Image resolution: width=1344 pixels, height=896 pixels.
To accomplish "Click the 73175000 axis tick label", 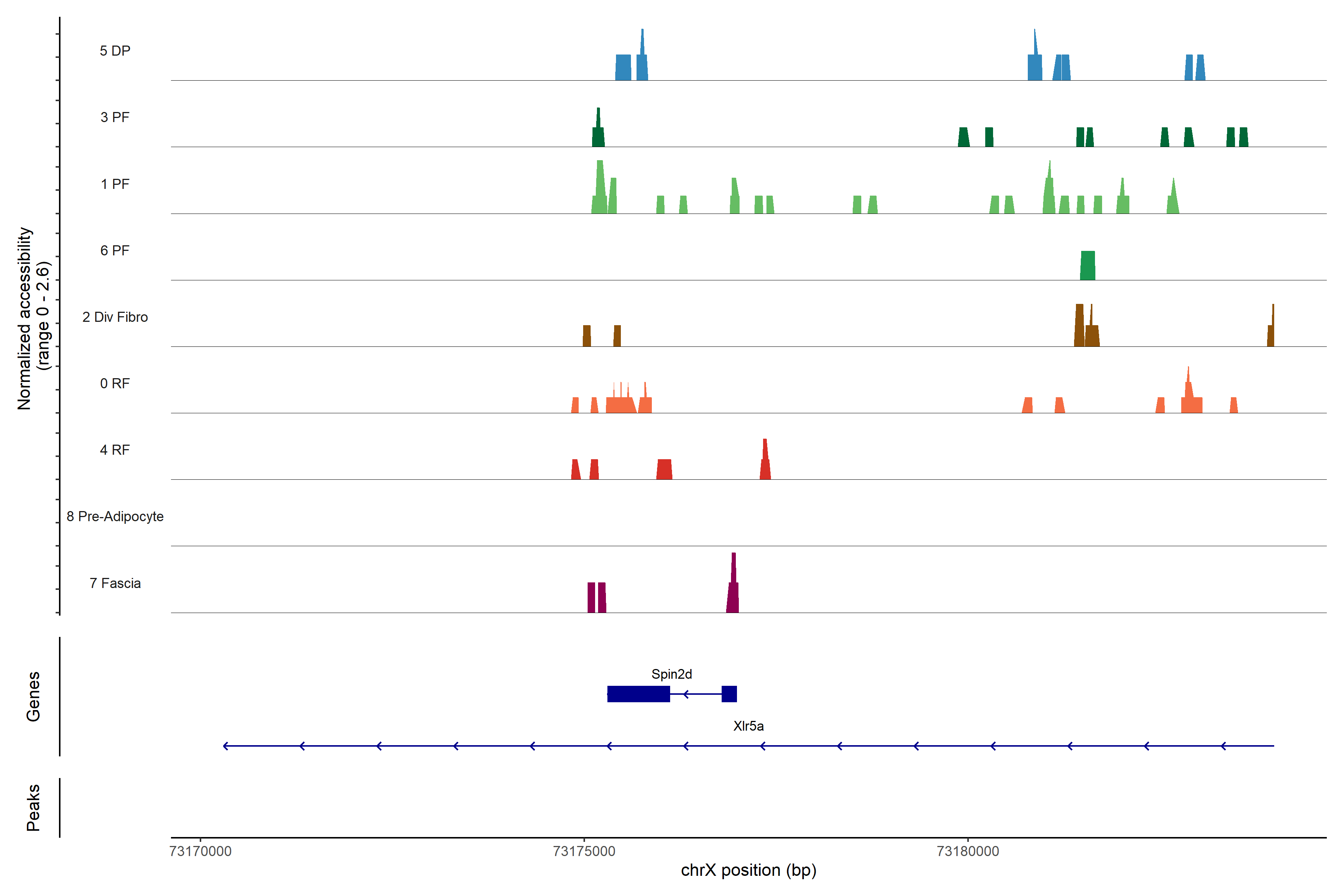I will (x=584, y=852).
